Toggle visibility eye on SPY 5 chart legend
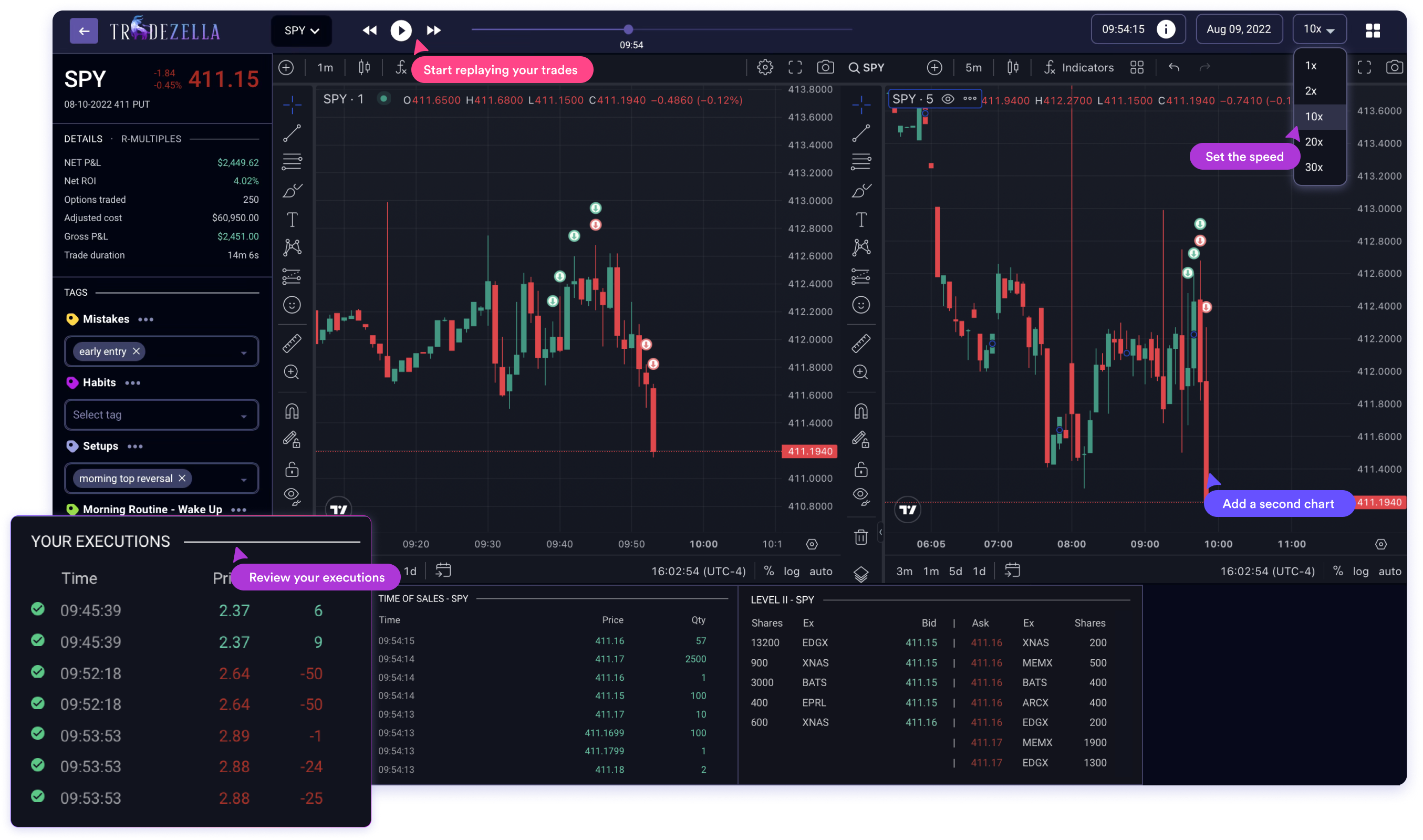 [x=948, y=99]
